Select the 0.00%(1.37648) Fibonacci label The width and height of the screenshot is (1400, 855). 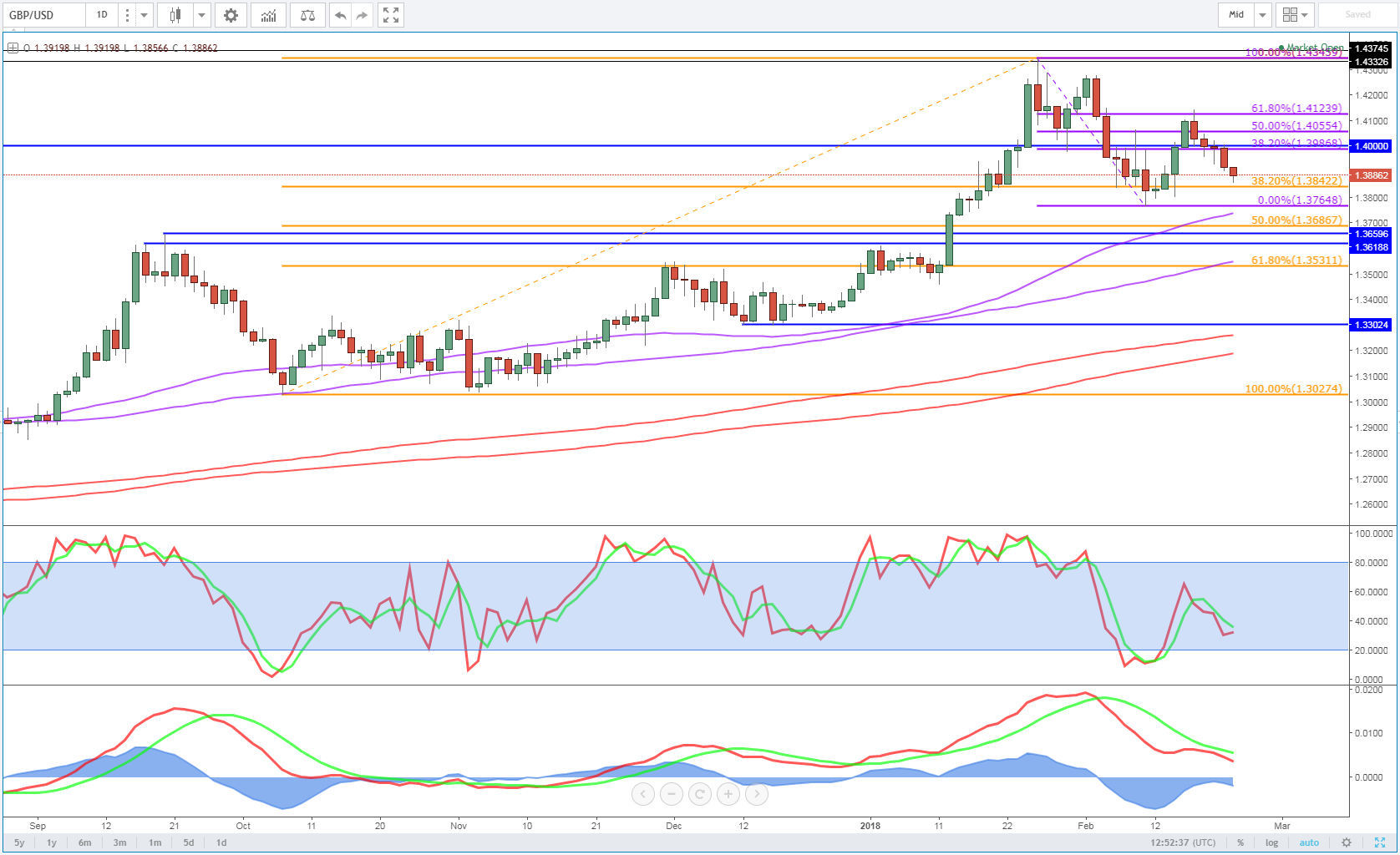point(1300,200)
